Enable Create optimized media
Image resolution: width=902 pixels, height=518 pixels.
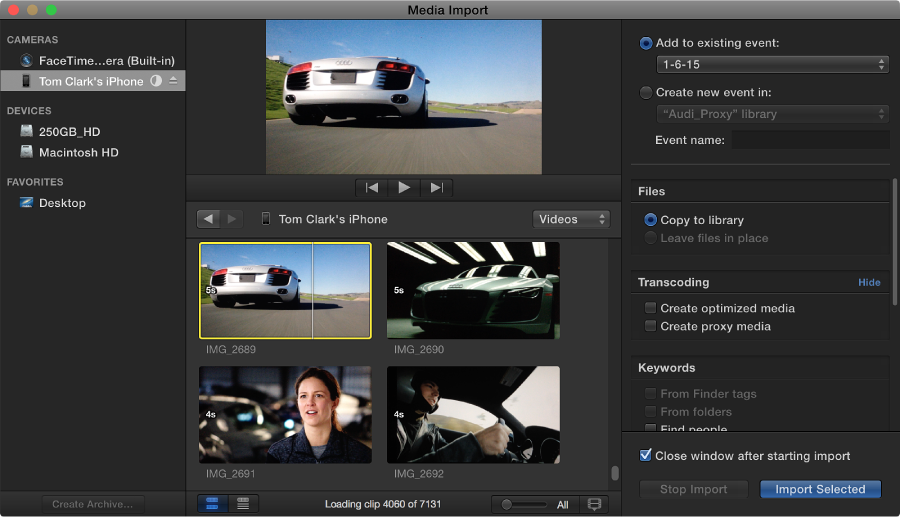click(x=651, y=308)
